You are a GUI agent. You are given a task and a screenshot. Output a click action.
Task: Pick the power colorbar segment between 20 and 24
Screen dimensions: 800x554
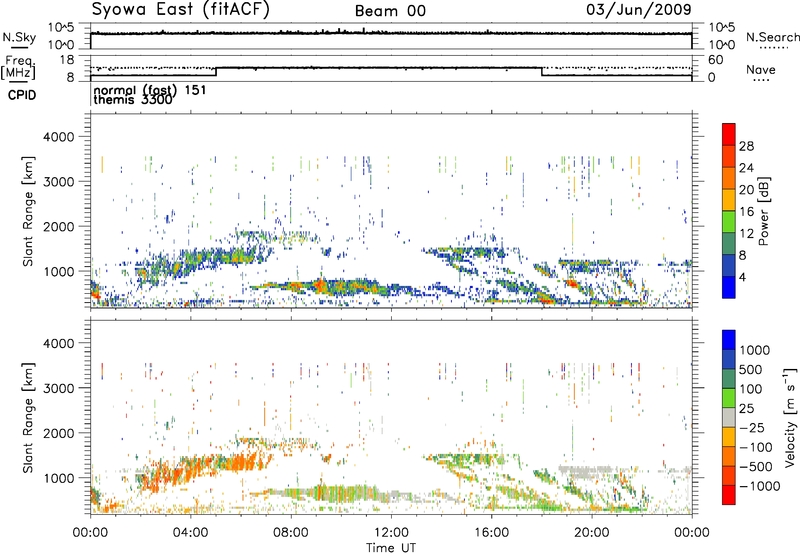click(729, 178)
